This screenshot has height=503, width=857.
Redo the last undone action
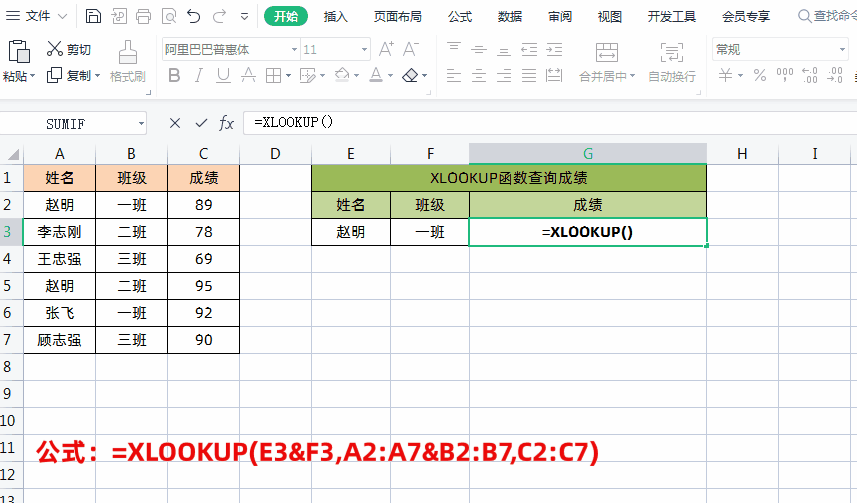[x=219, y=16]
